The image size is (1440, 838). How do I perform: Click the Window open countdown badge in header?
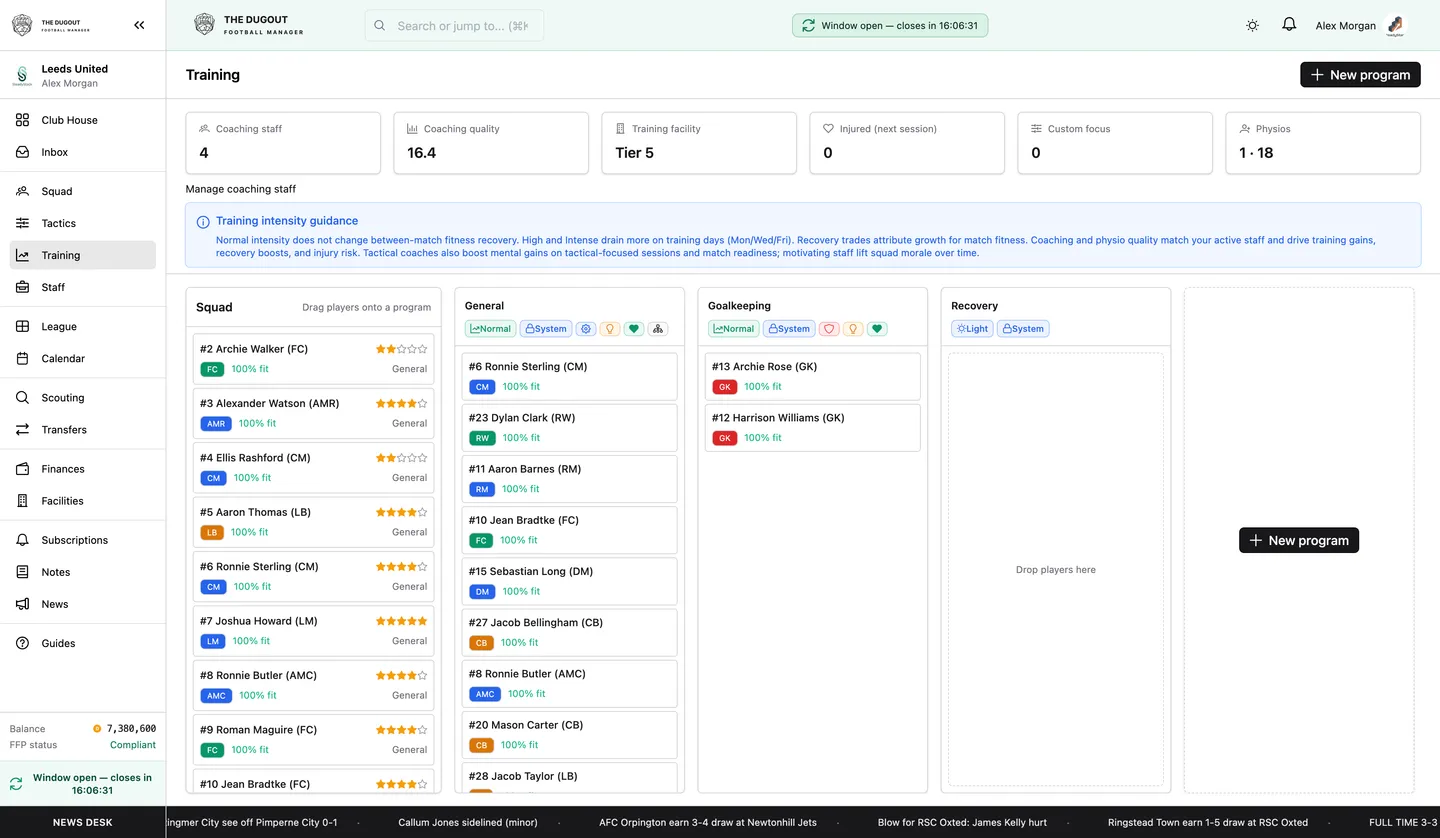coord(890,26)
